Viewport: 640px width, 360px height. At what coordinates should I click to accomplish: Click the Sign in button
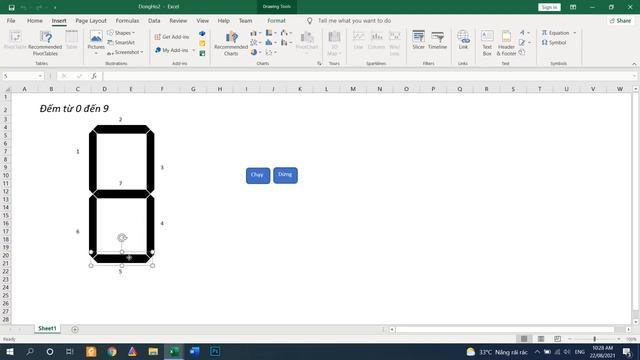click(549, 7)
